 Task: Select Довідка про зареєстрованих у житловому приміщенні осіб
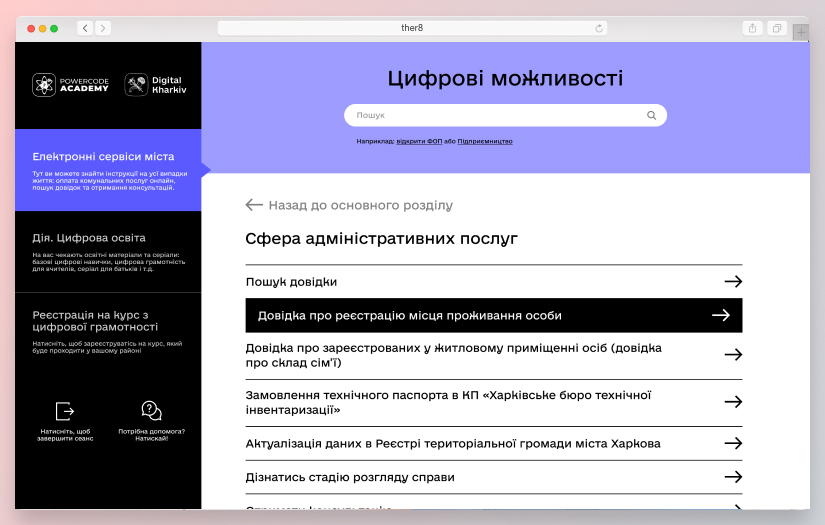(494, 355)
